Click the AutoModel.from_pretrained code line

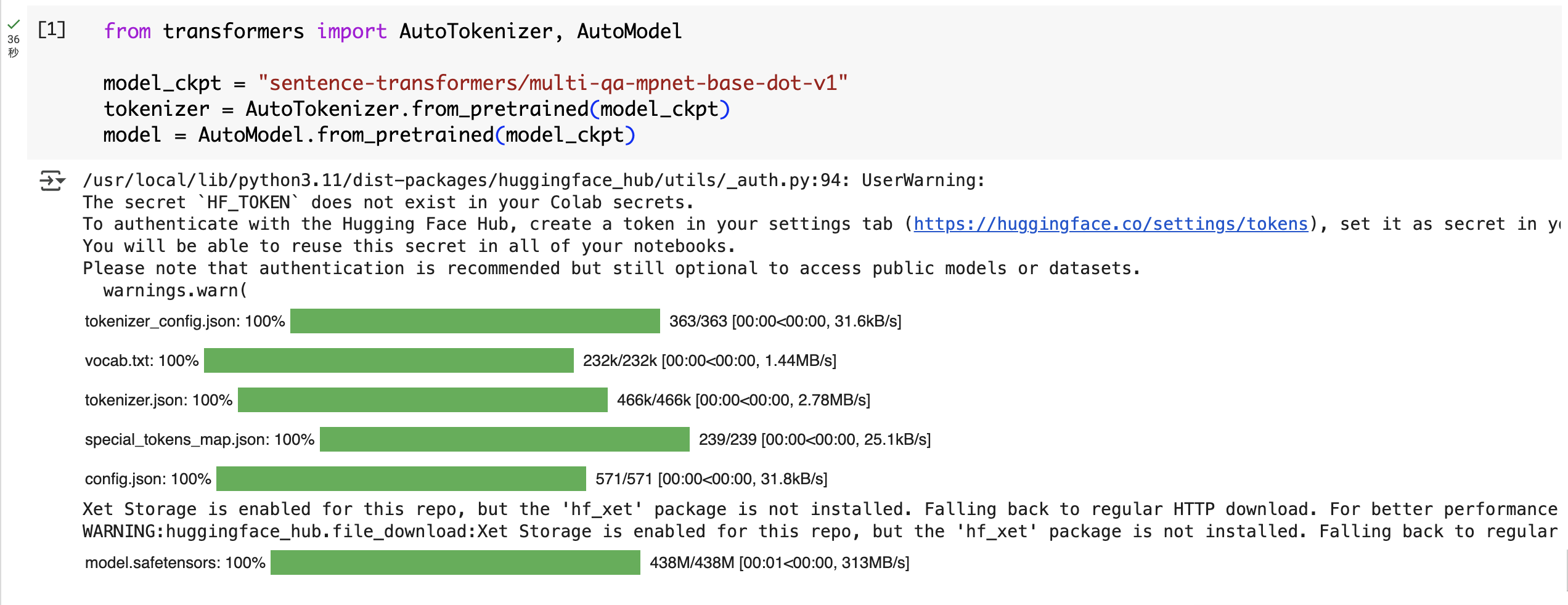(369, 135)
